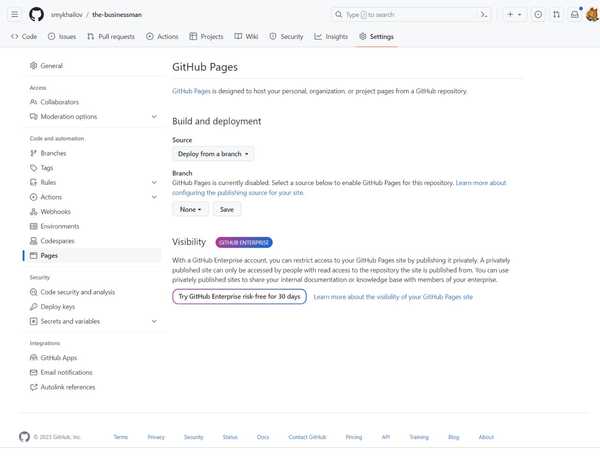
Task: Open the None branch dropdown
Action: [x=191, y=209]
